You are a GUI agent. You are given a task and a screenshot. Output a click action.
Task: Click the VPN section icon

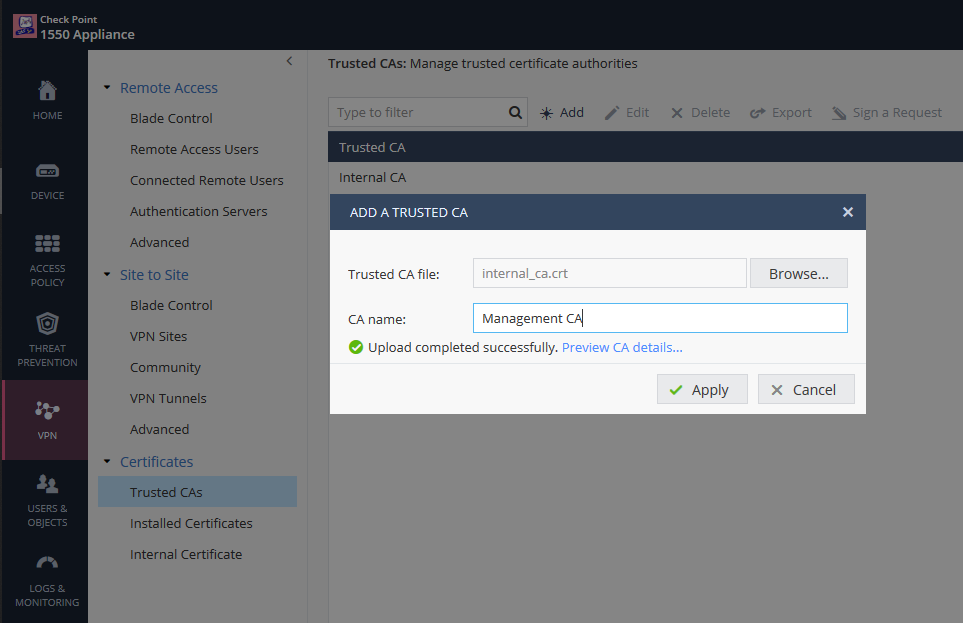(47, 410)
